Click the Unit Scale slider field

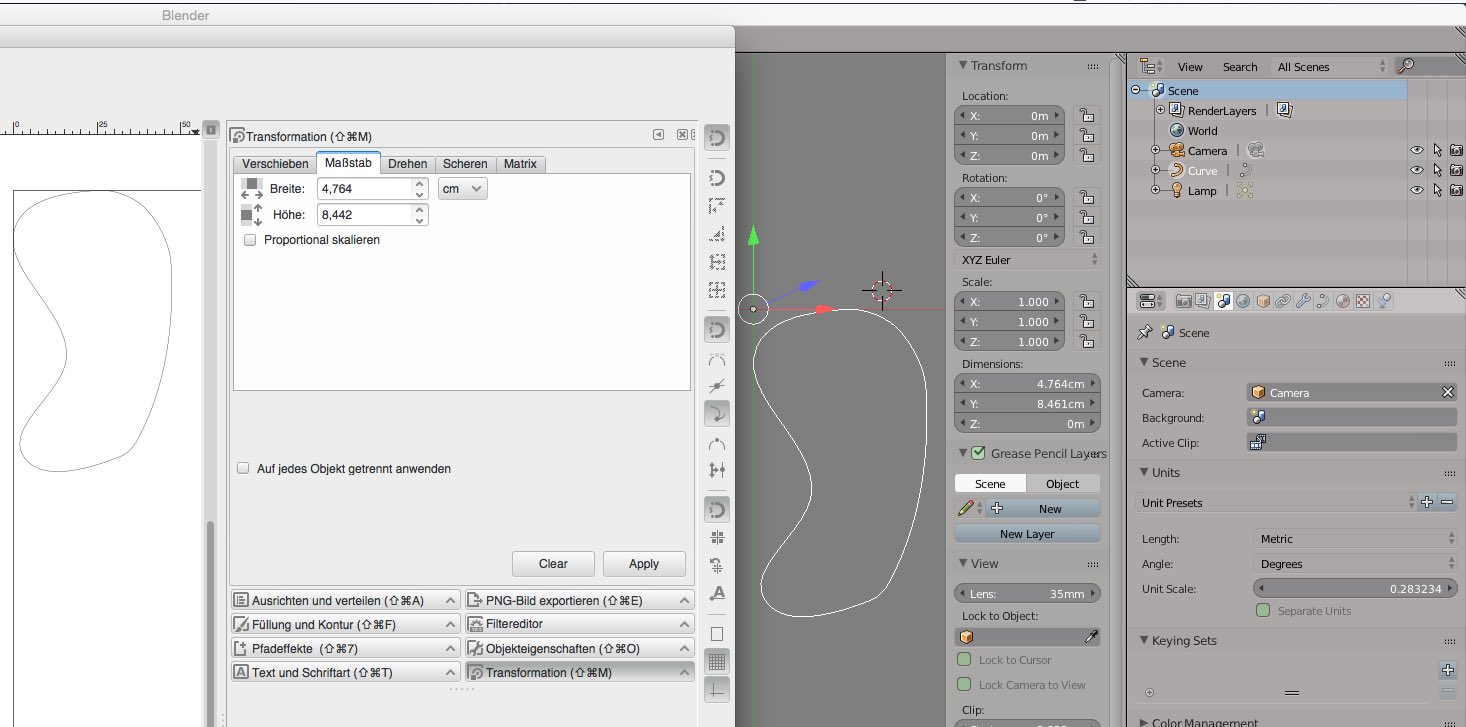[x=1354, y=589]
